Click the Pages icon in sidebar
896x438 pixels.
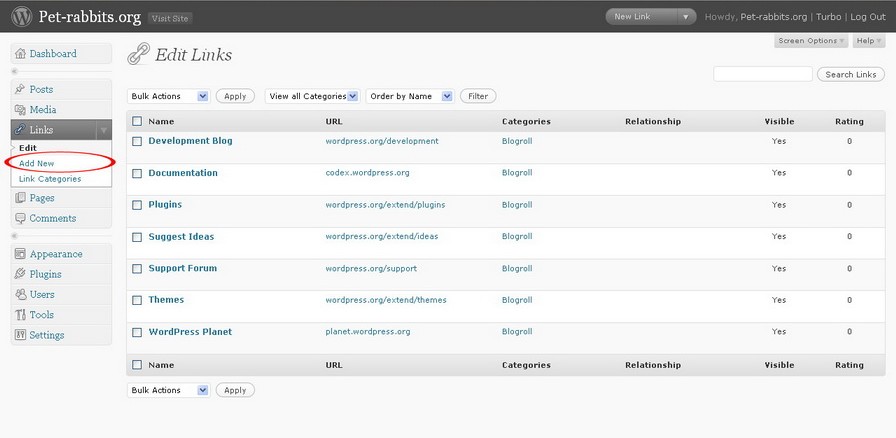pos(21,198)
